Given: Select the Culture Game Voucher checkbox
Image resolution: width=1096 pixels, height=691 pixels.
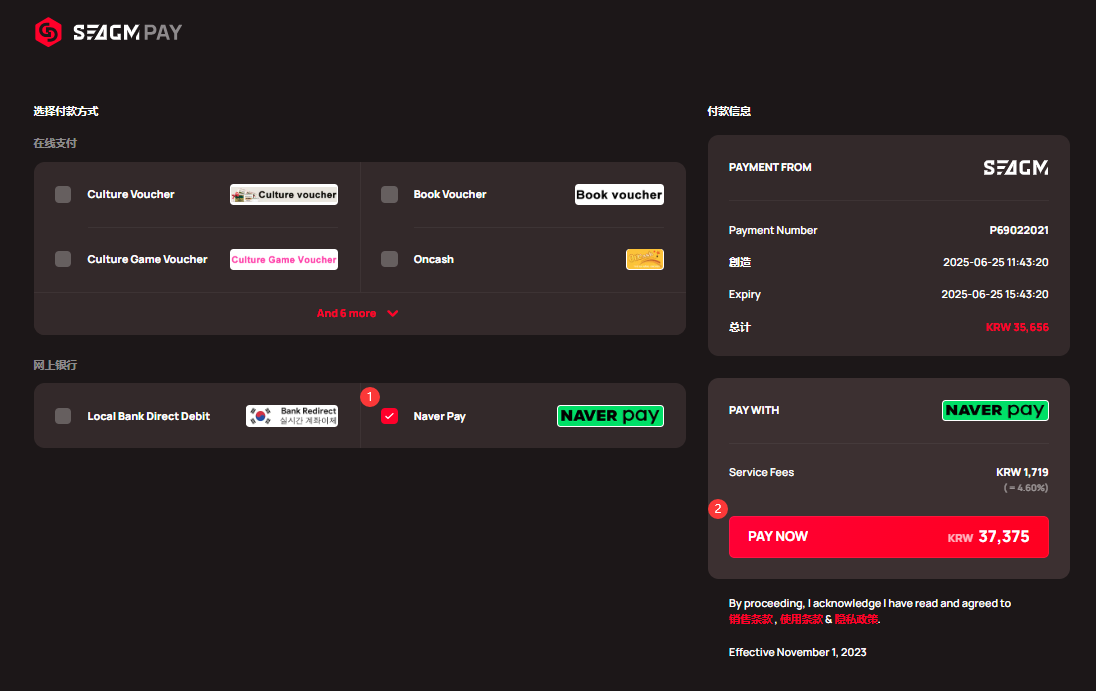Looking at the screenshot, I should (x=63, y=259).
